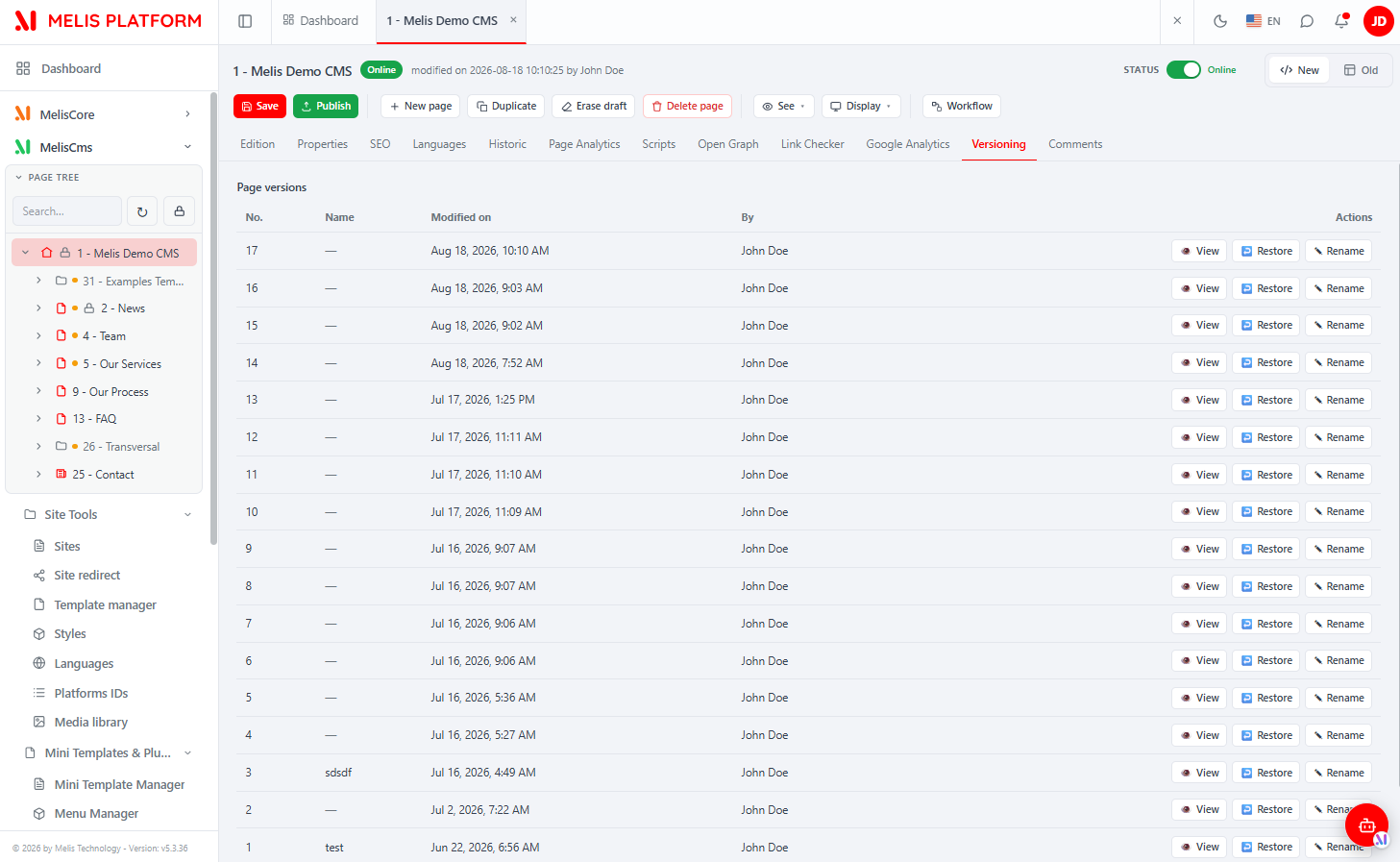The height and width of the screenshot is (862, 1400).
Task: Open the SEO tab
Action: [x=381, y=144]
